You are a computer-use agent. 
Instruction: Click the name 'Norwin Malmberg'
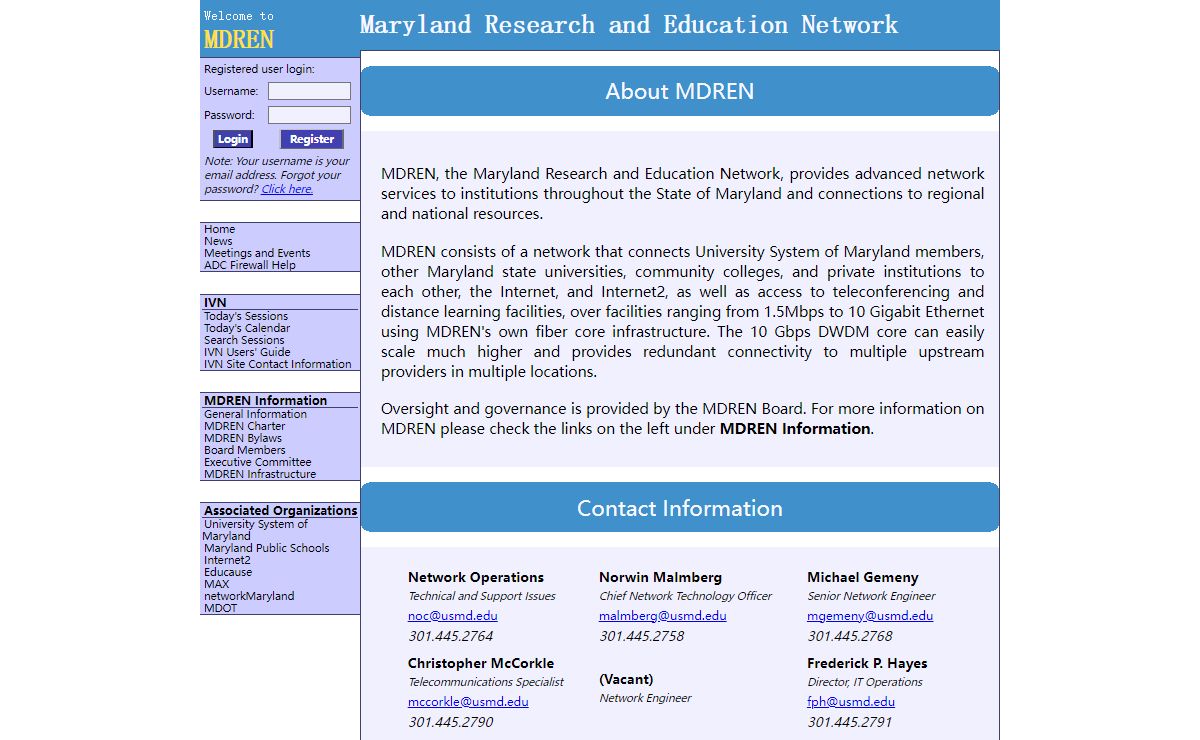pyautogui.click(x=660, y=577)
